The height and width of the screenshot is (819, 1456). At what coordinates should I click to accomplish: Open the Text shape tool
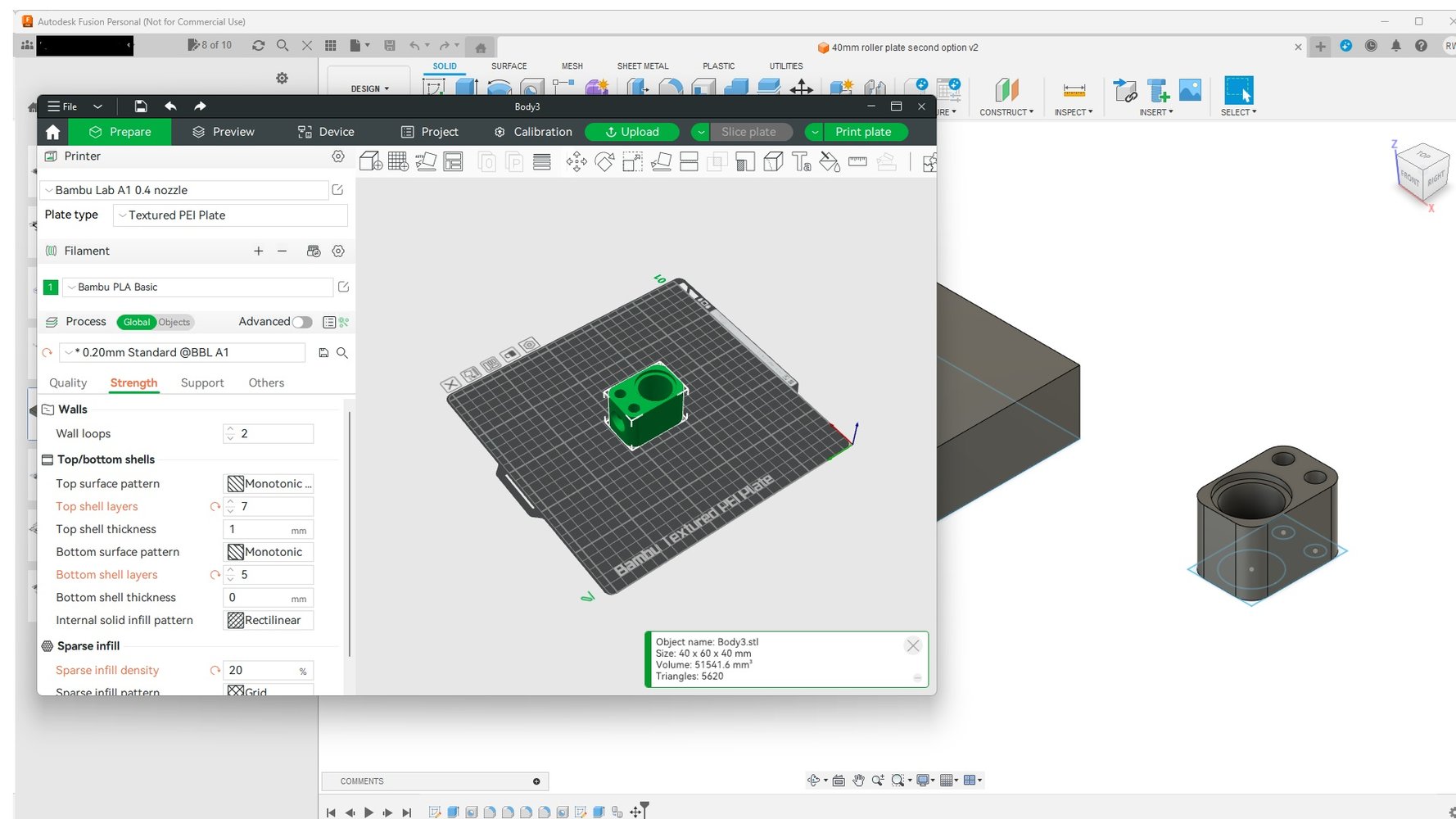click(801, 162)
